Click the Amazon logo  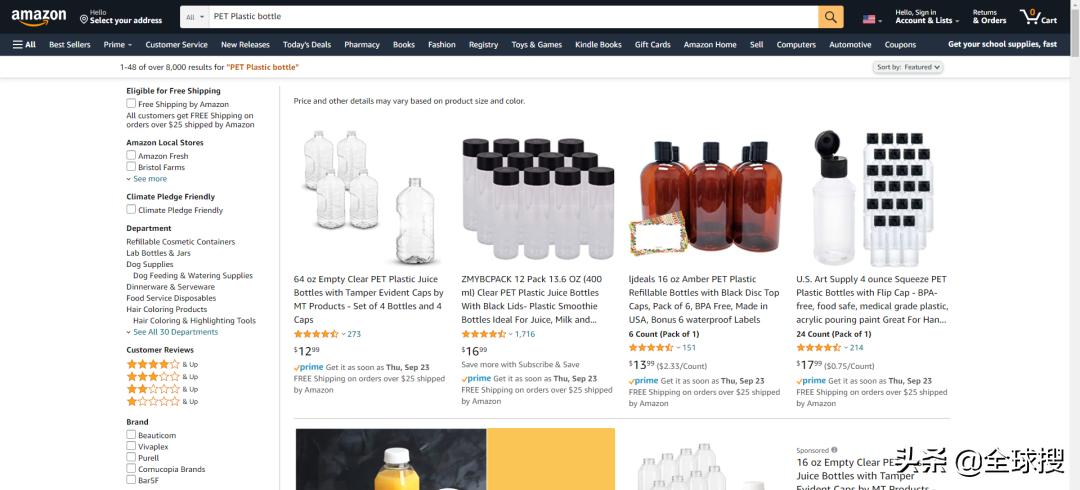click(39, 17)
